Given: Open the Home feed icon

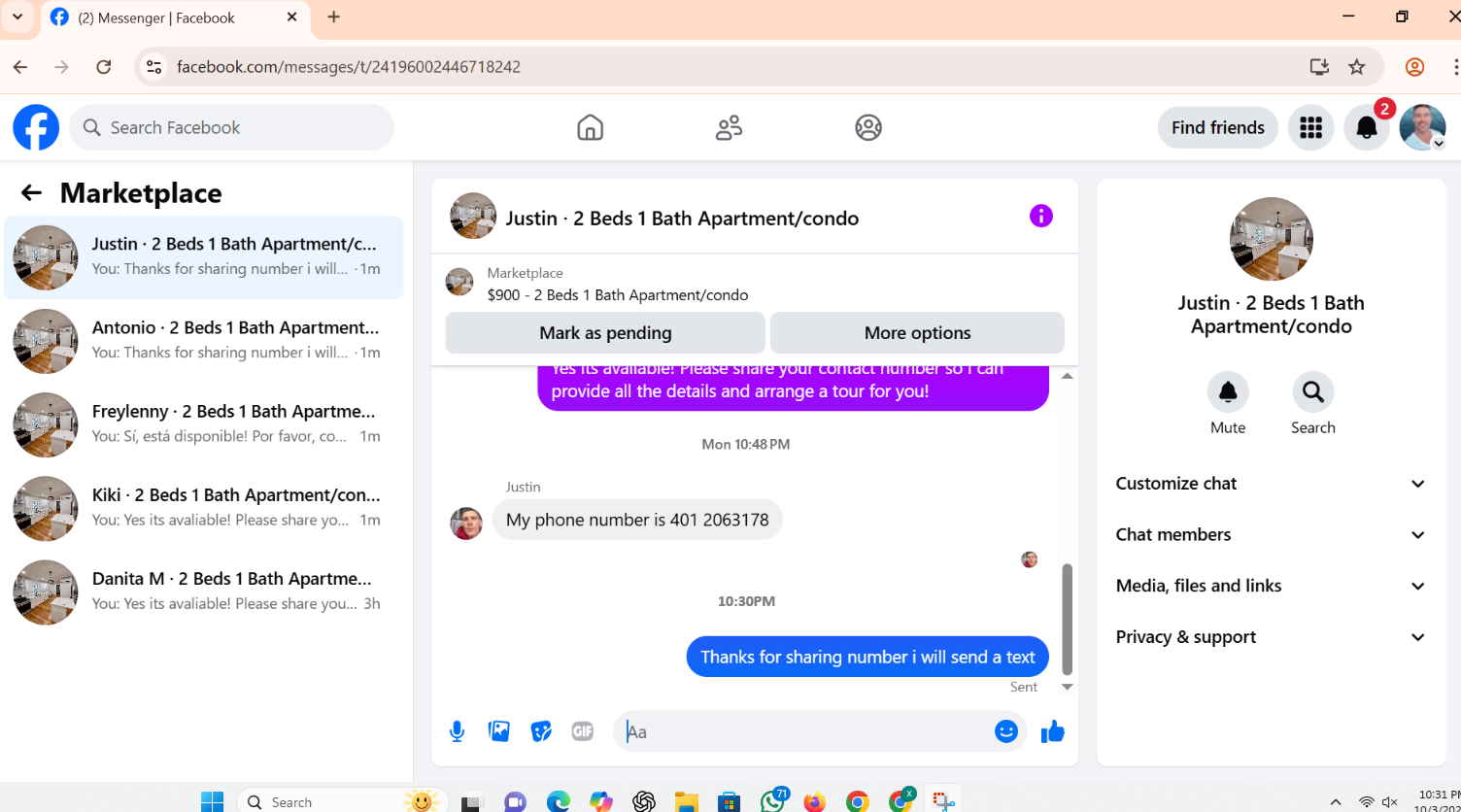Looking at the screenshot, I should click(x=590, y=127).
